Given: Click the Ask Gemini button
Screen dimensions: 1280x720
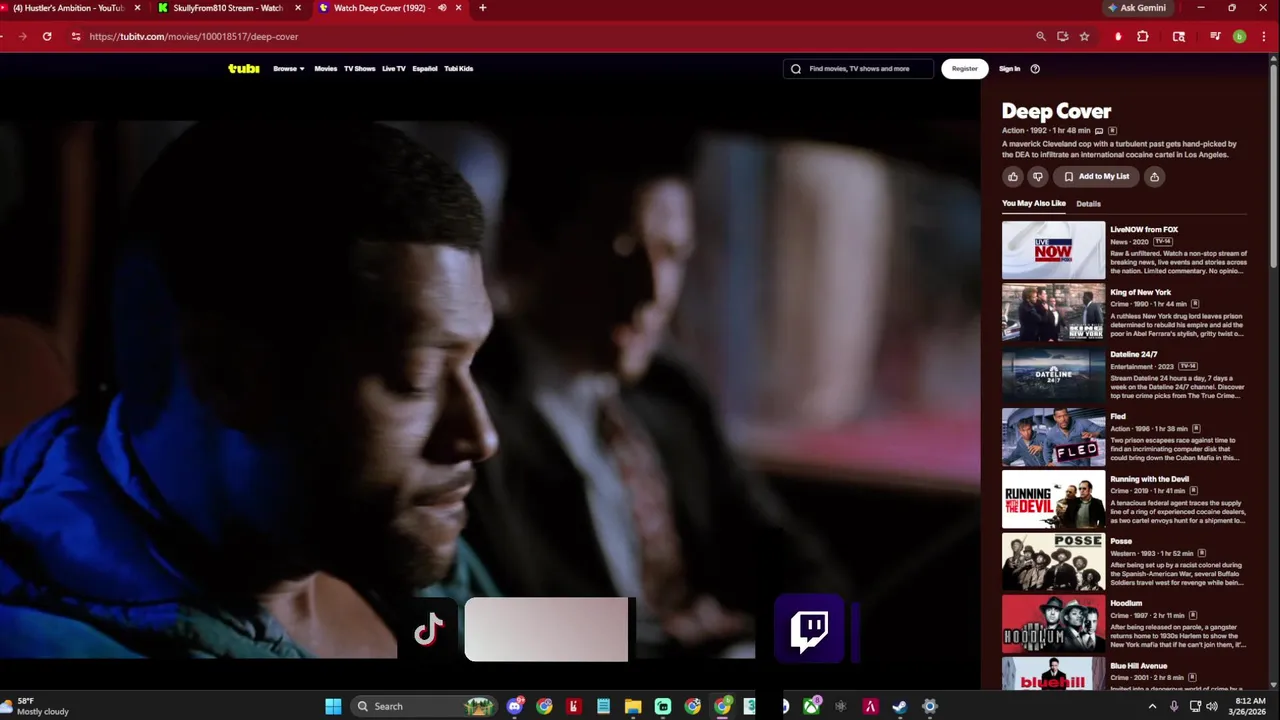Looking at the screenshot, I should point(1137,8).
